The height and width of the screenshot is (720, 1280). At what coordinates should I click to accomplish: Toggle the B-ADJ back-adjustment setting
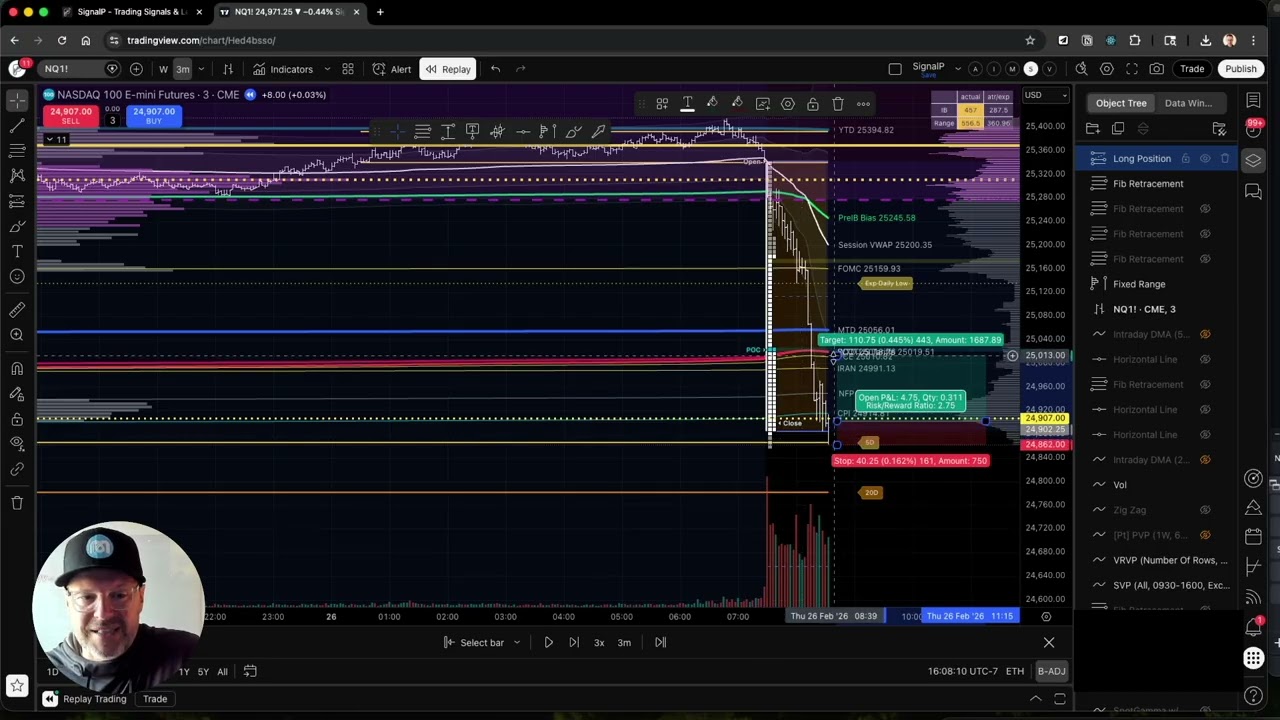coord(1051,672)
